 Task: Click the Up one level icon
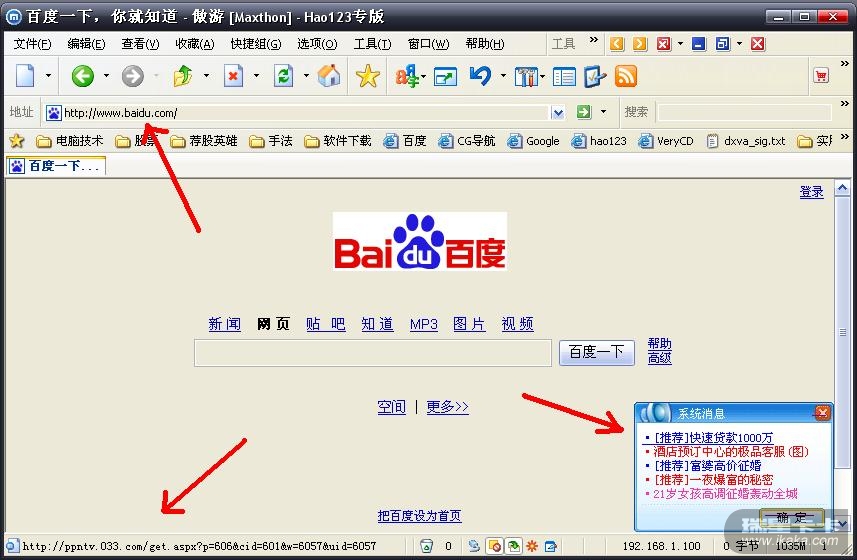point(183,76)
